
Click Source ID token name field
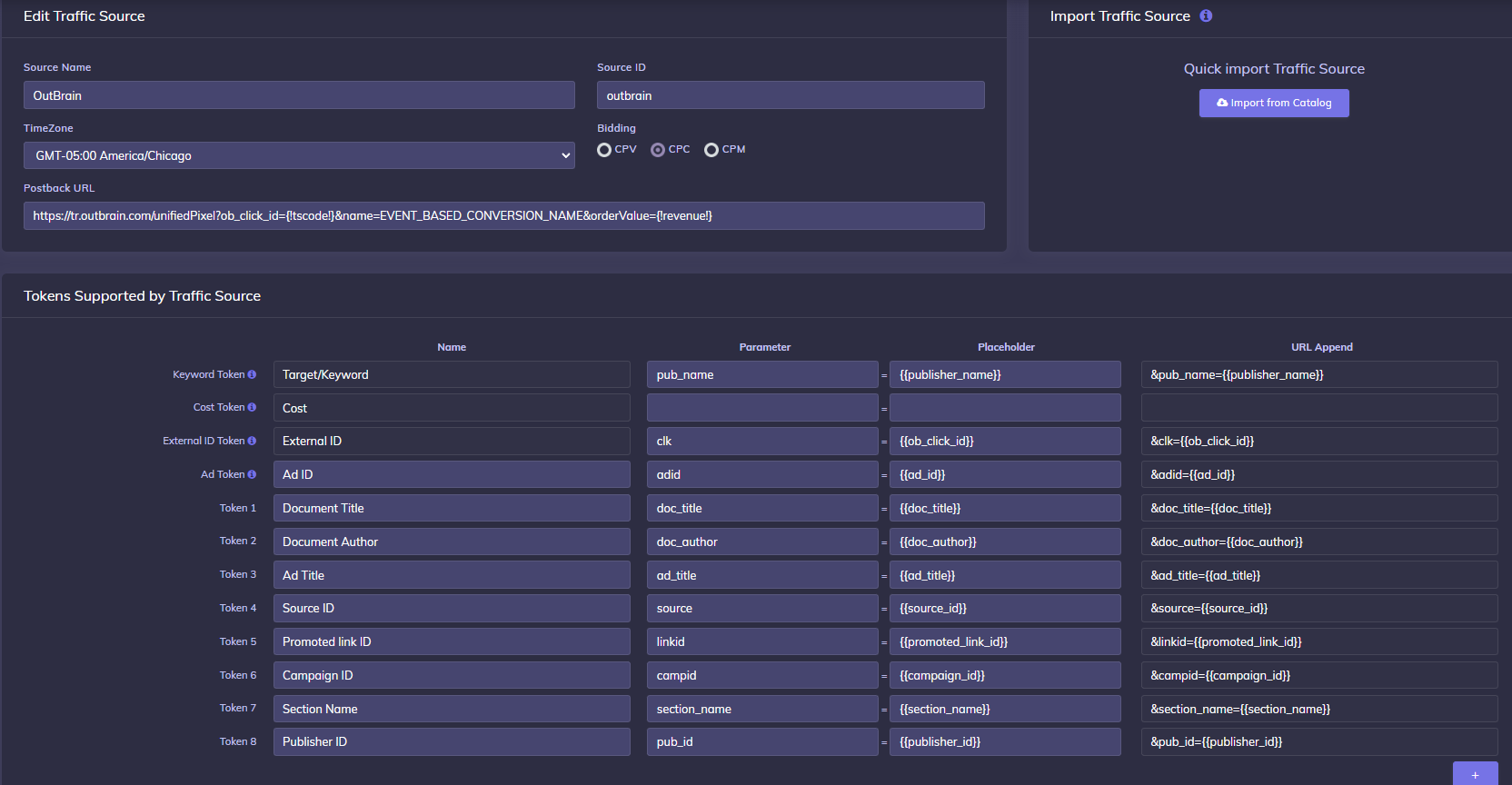[x=452, y=608]
